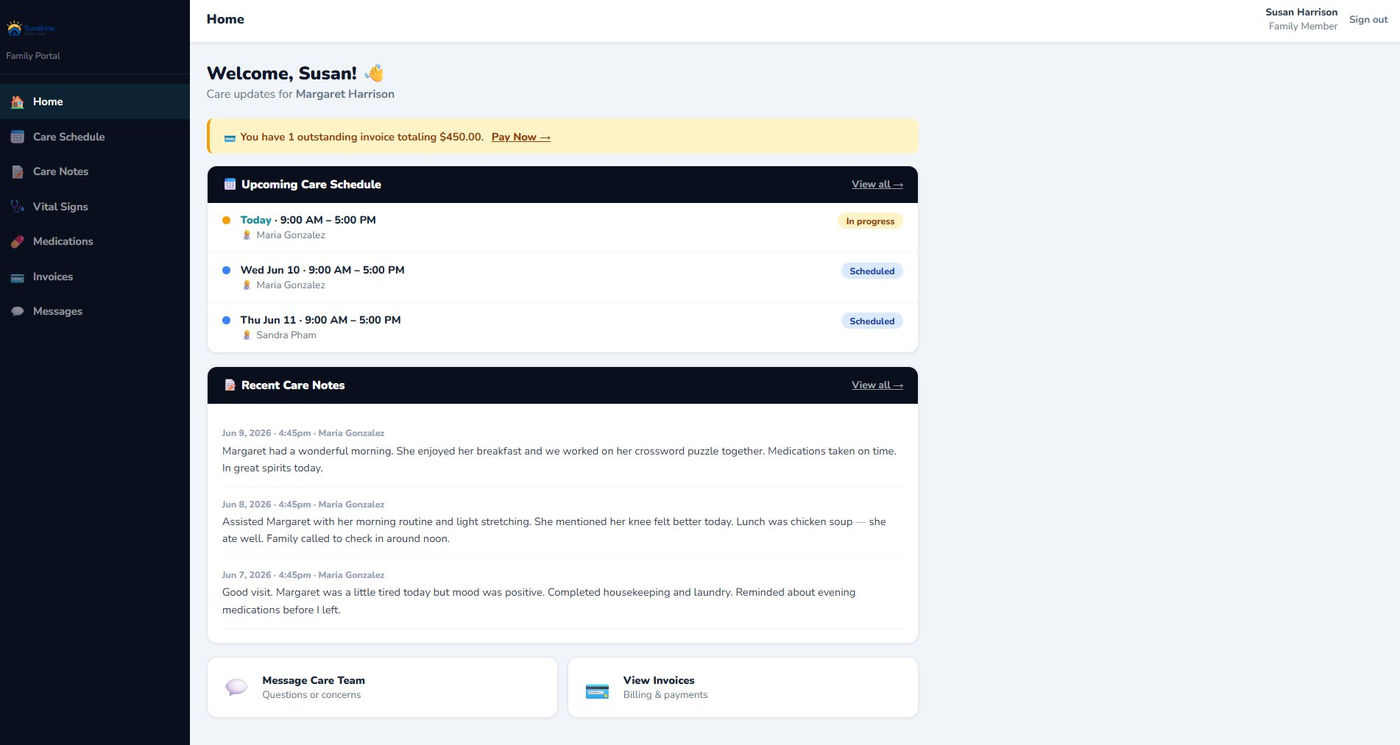Click the In progress status badge
This screenshot has height=745, width=1400.
tap(870, 221)
